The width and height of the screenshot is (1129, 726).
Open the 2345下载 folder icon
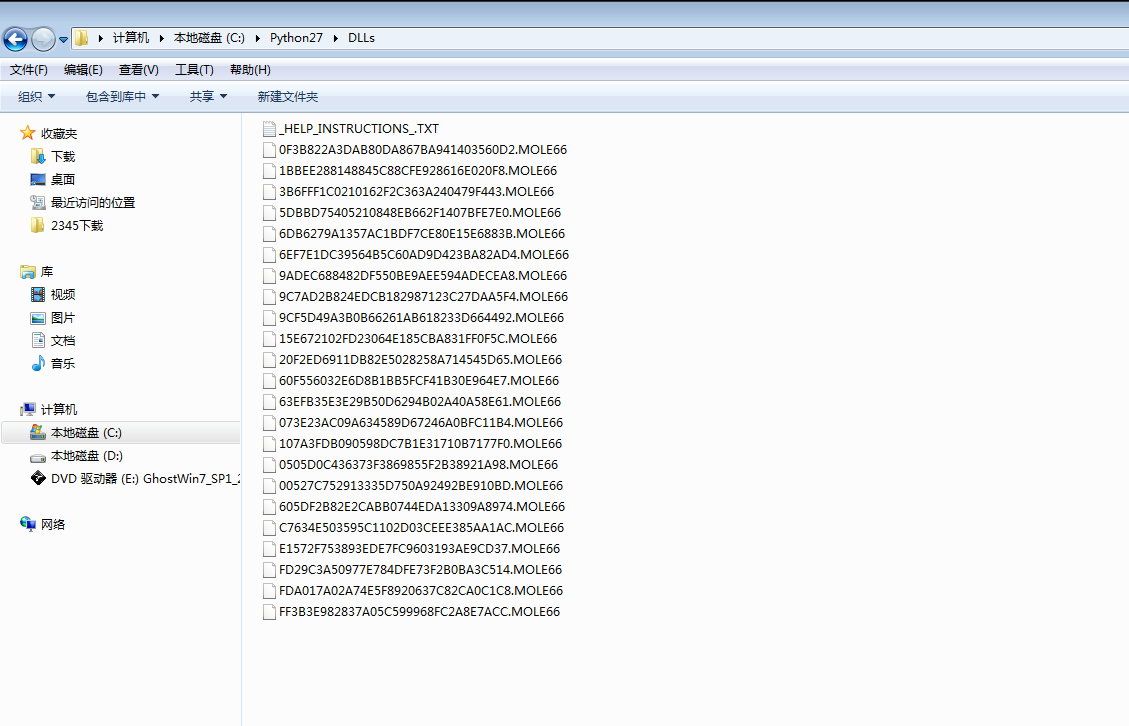38,226
